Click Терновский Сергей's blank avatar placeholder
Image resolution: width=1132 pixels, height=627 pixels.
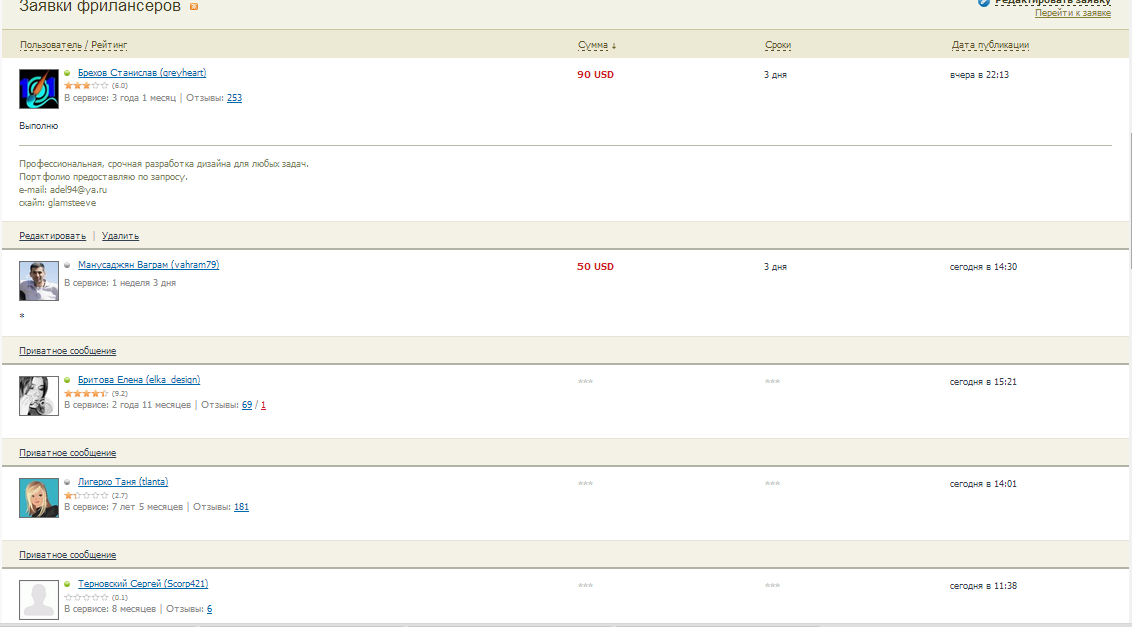39,600
